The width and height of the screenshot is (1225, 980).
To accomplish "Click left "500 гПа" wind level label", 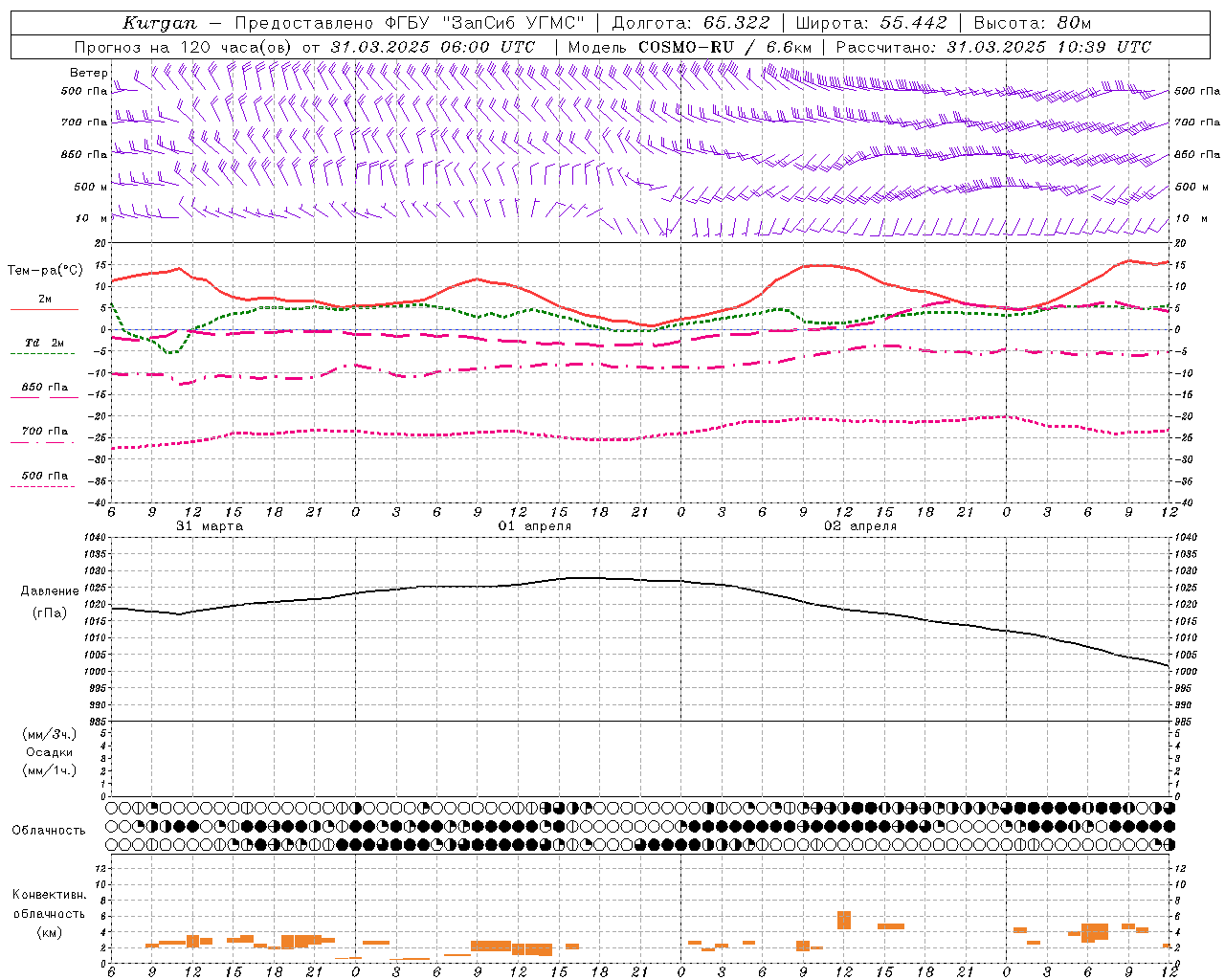I will coord(83,91).
